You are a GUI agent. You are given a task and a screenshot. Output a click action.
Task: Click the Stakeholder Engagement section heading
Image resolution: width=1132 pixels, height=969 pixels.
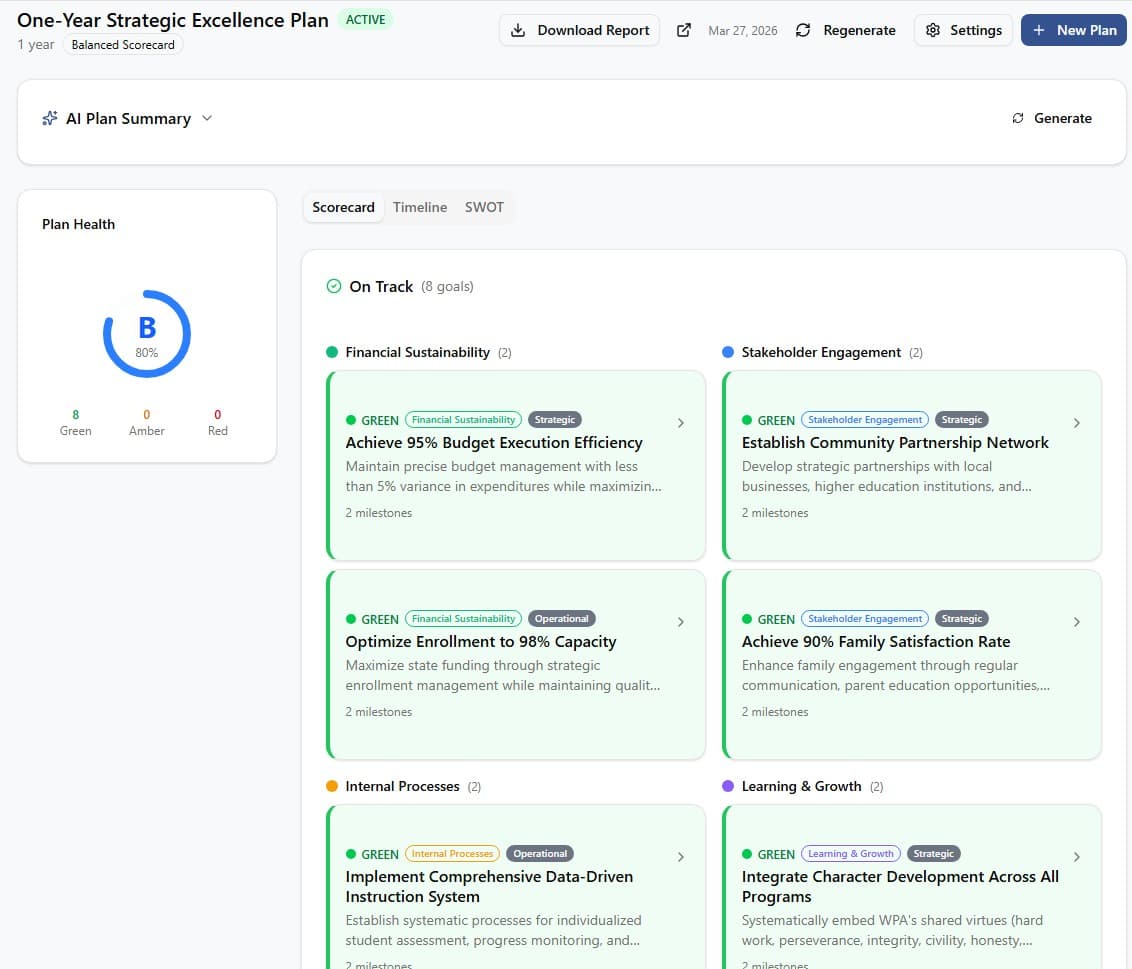[821, 352]
